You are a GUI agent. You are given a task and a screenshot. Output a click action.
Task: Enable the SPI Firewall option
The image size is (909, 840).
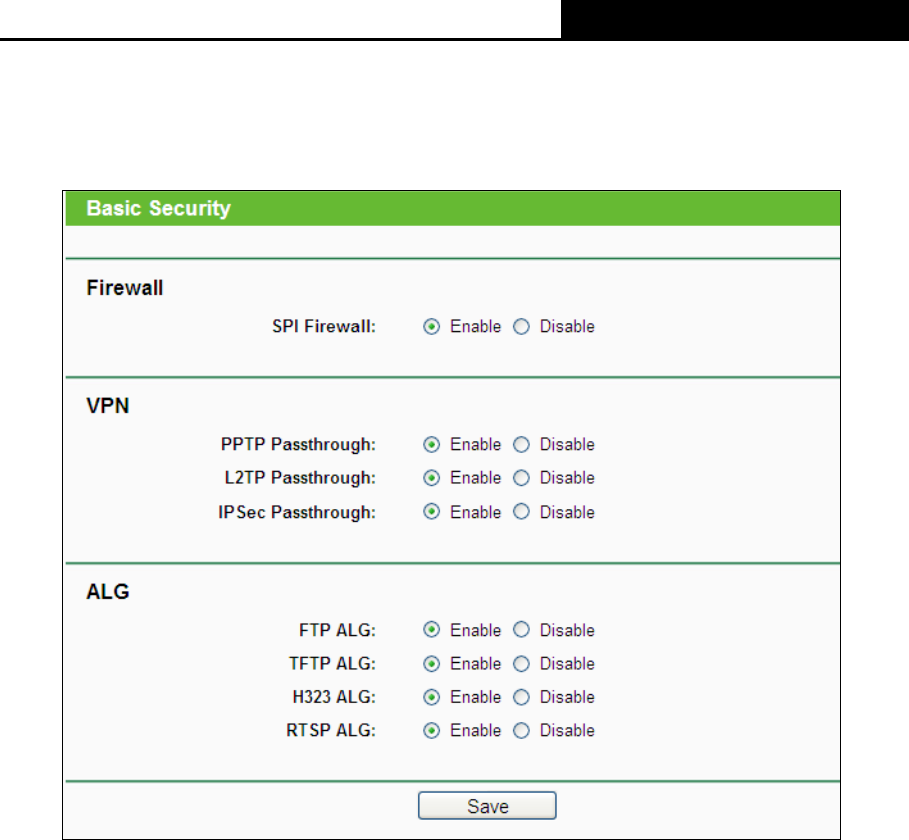432,327
